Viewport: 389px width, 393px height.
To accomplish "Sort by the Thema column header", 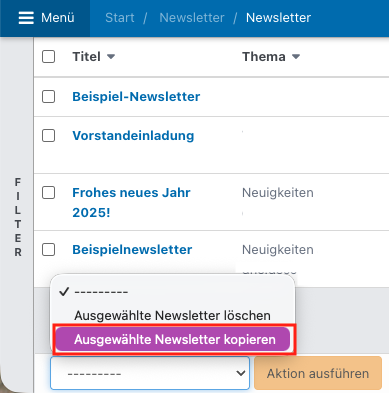I will click(271, 57).
